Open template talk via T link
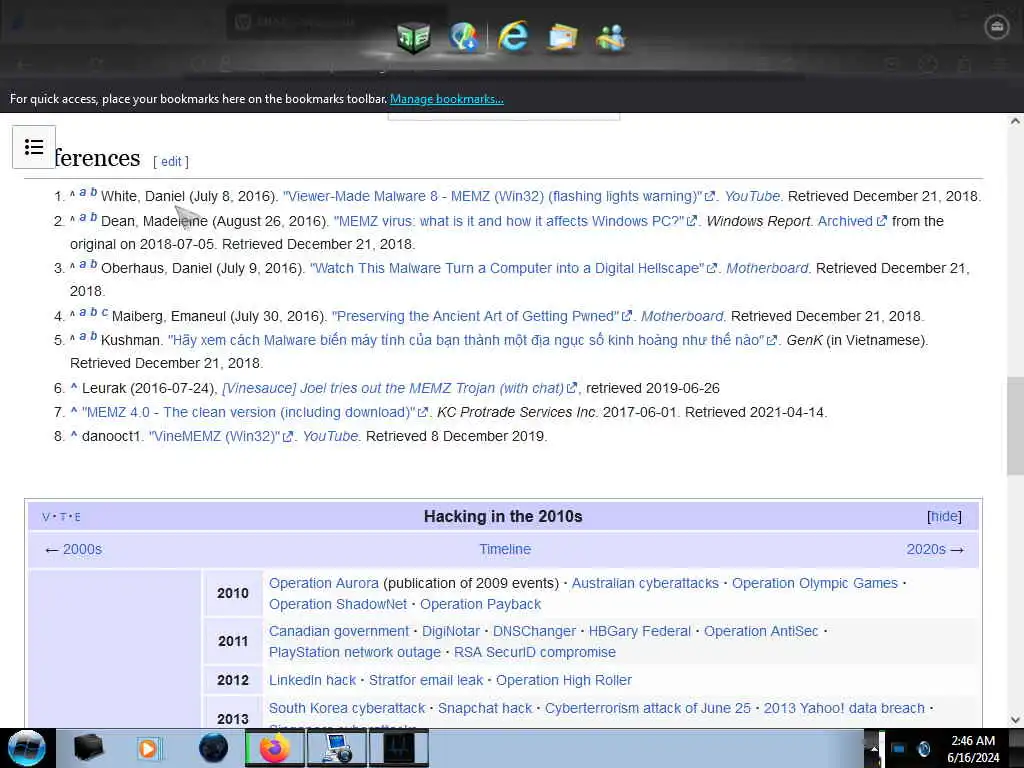Image resolution: width=1024 pixels, height=768 pixels. point(63,517)
